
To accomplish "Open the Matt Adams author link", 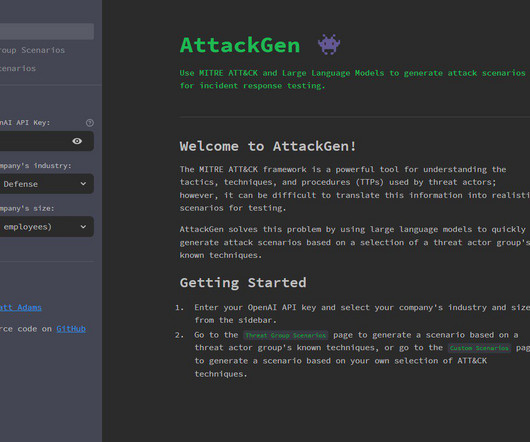I will point(21,308).
